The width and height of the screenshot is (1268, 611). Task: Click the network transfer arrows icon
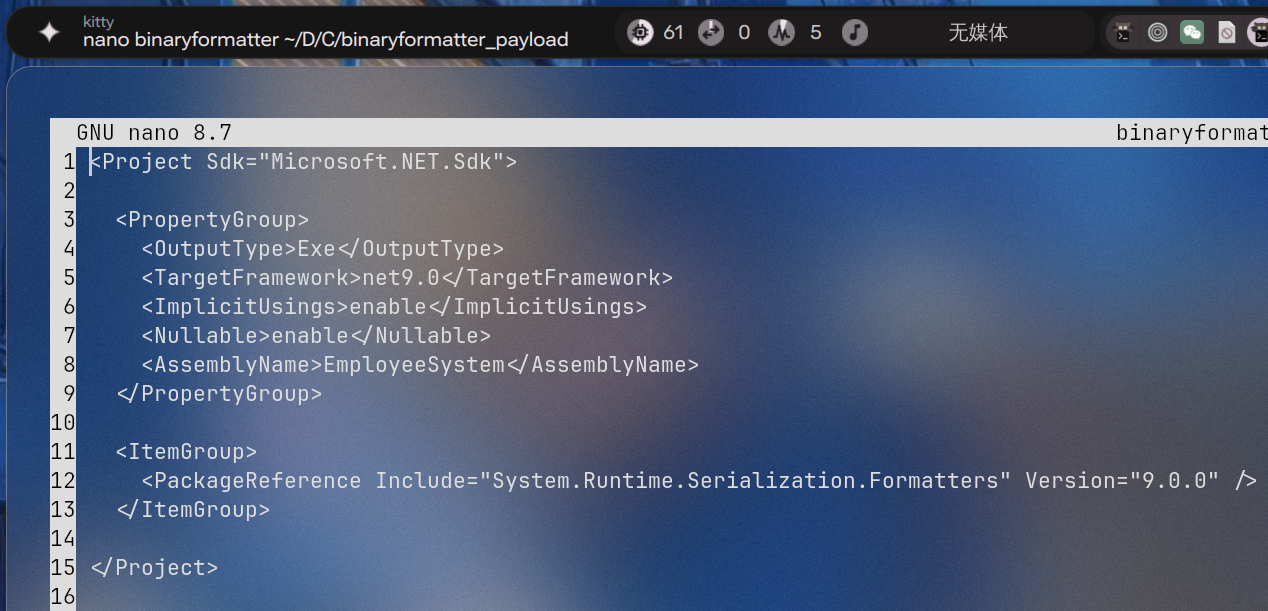(711, 33)
